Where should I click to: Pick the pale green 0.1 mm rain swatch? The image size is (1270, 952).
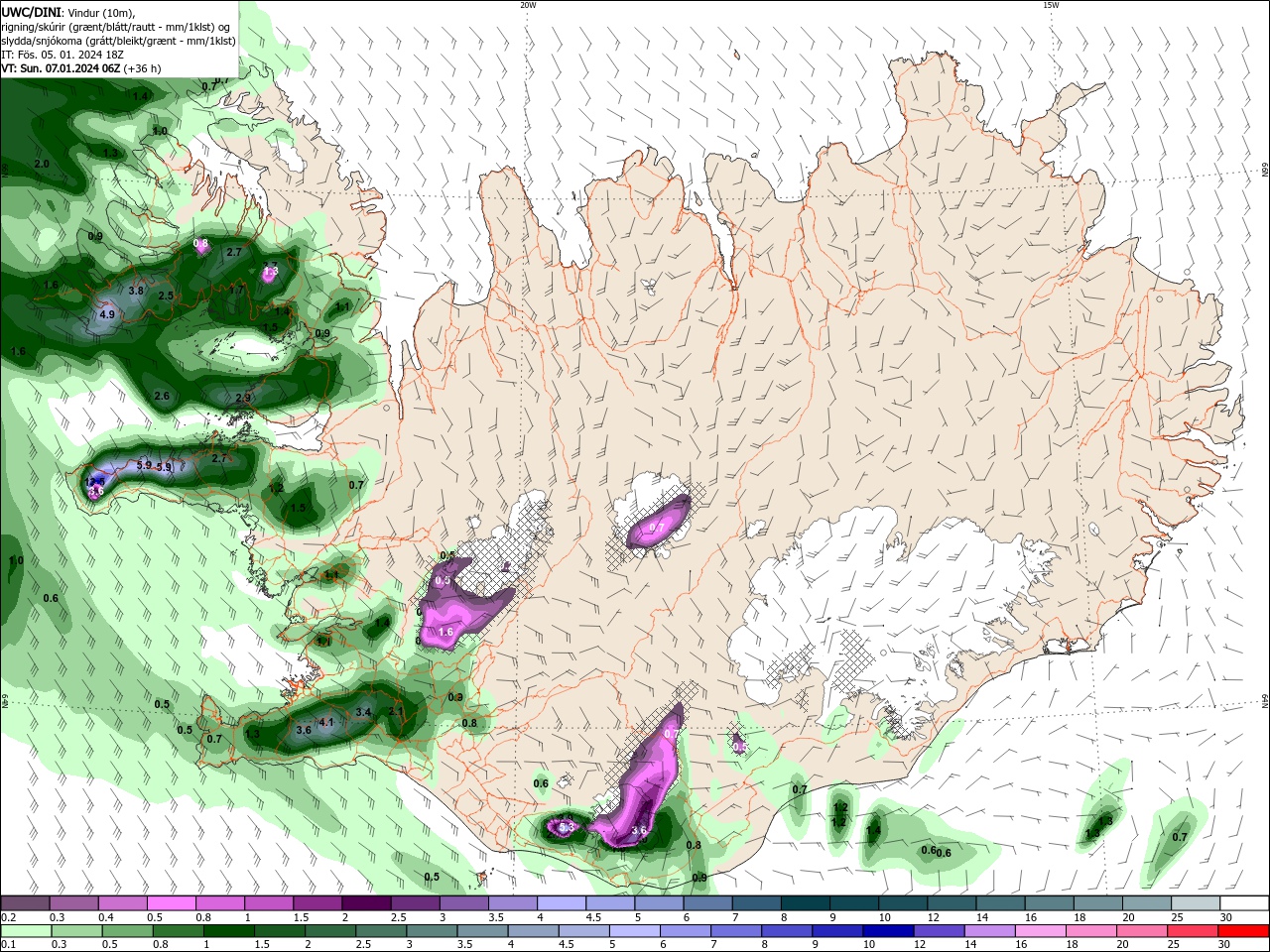tap(26, 931)
